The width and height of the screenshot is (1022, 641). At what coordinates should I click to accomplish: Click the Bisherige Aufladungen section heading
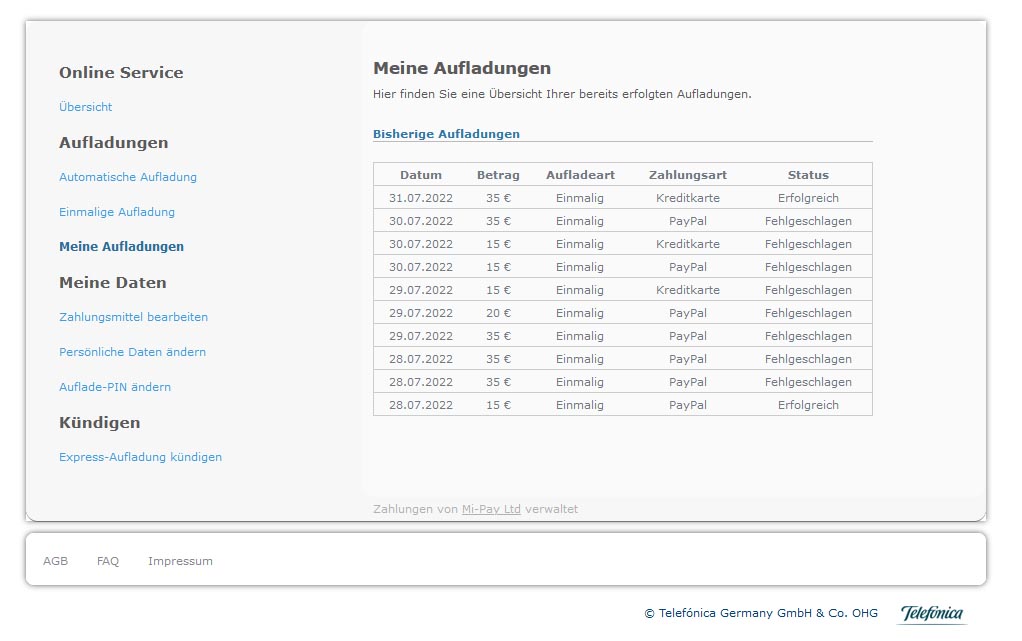(446, 134)
